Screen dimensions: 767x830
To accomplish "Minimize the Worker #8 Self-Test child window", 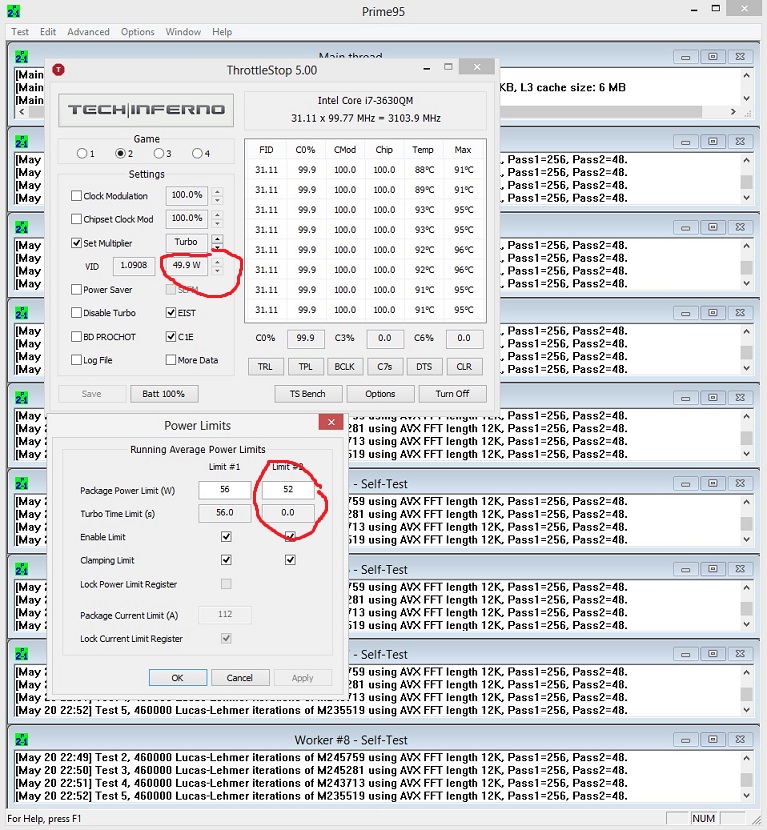I will [x=685, y=739].
